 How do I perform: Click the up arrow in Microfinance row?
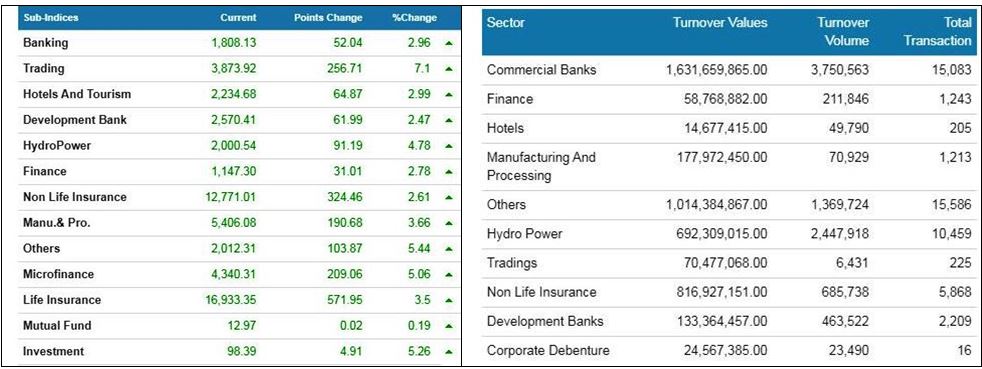(x=448, y=275)
